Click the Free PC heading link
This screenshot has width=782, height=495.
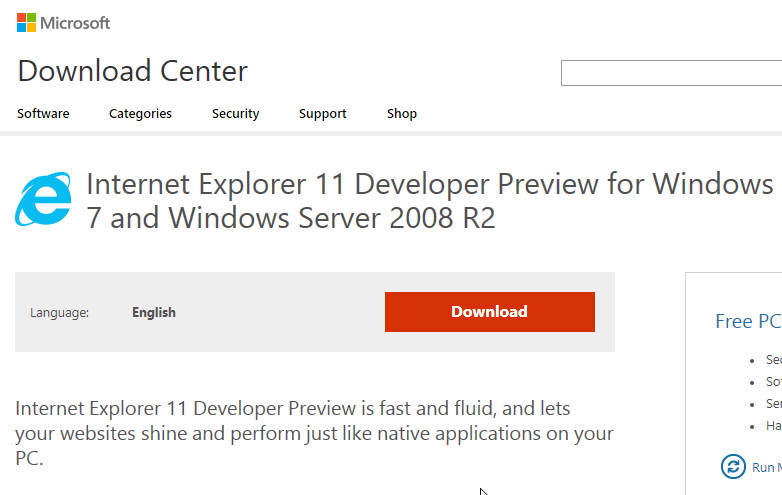(x=748, y=321)
